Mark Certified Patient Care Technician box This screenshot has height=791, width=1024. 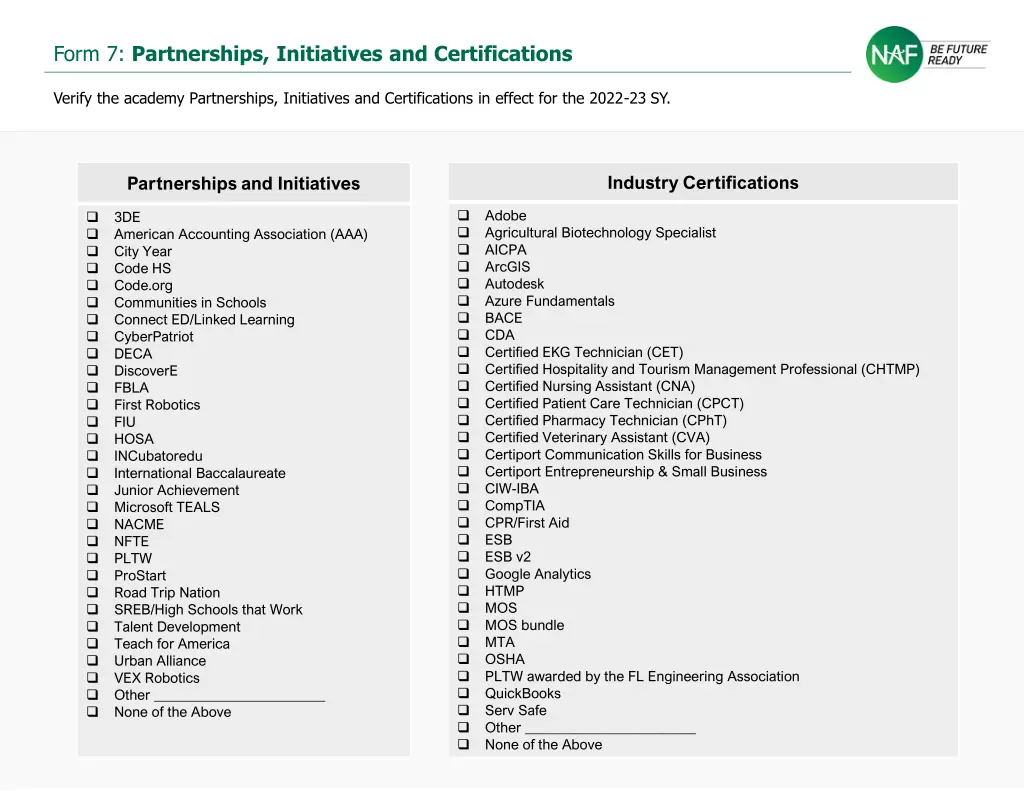tap(463, 402)
